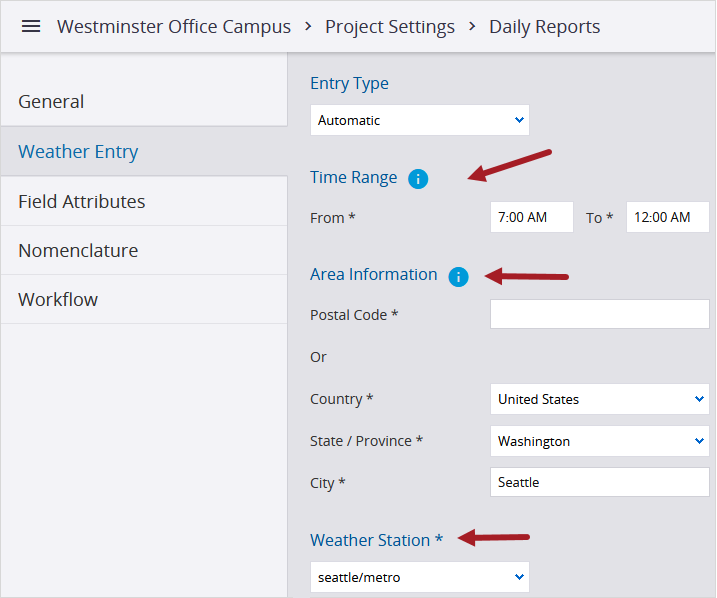Expand the Weather Station dropdown
The image size is (717, 598).
[x=419, y=577]
